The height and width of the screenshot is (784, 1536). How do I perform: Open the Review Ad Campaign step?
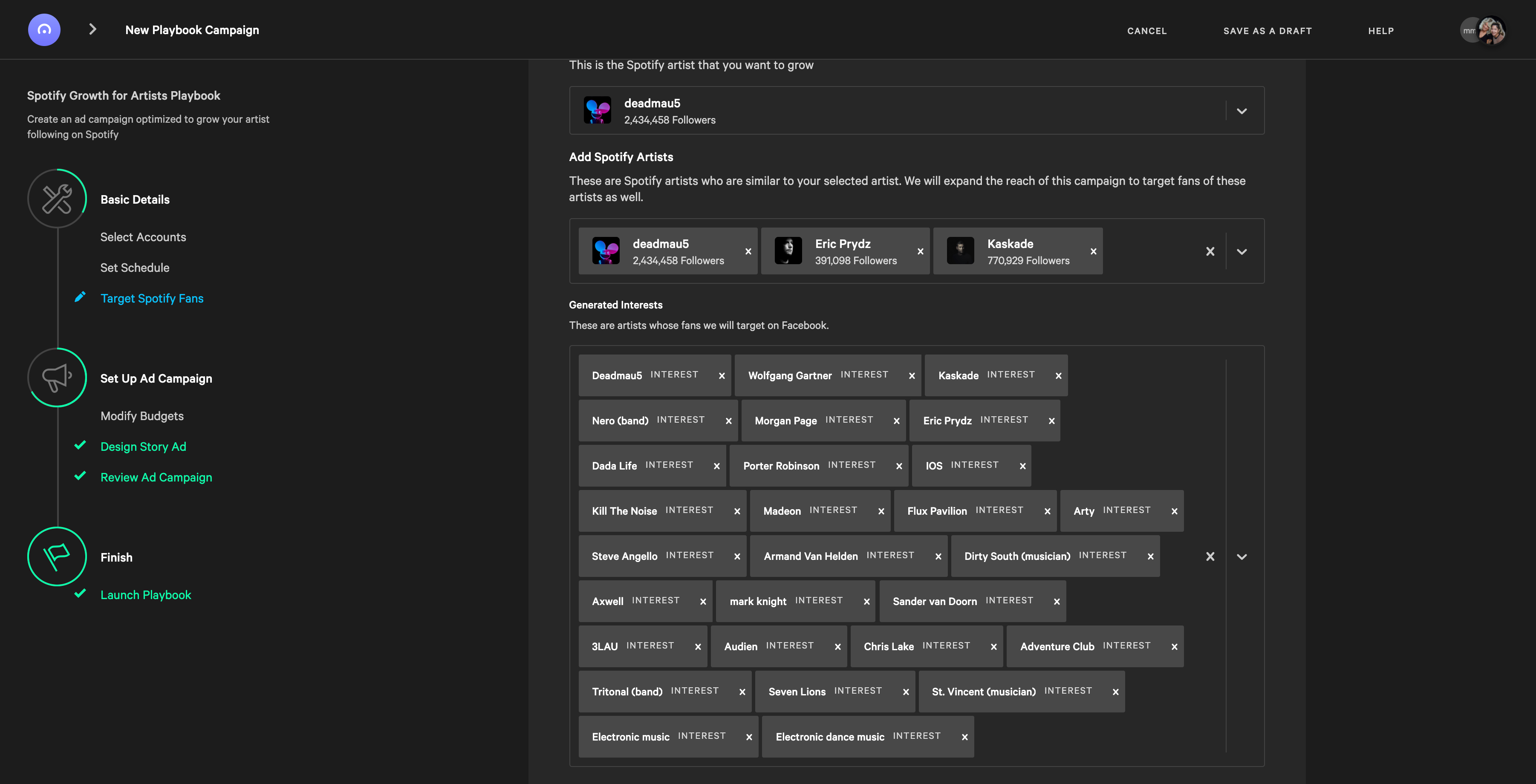pyautogui.click(x=156, y=477)
